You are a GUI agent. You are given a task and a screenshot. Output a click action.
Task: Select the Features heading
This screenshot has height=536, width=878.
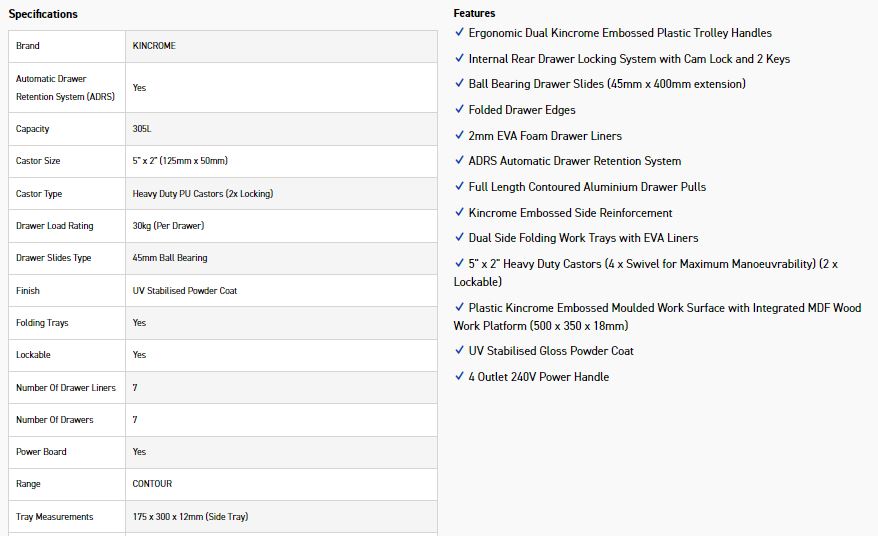[474, 14]
